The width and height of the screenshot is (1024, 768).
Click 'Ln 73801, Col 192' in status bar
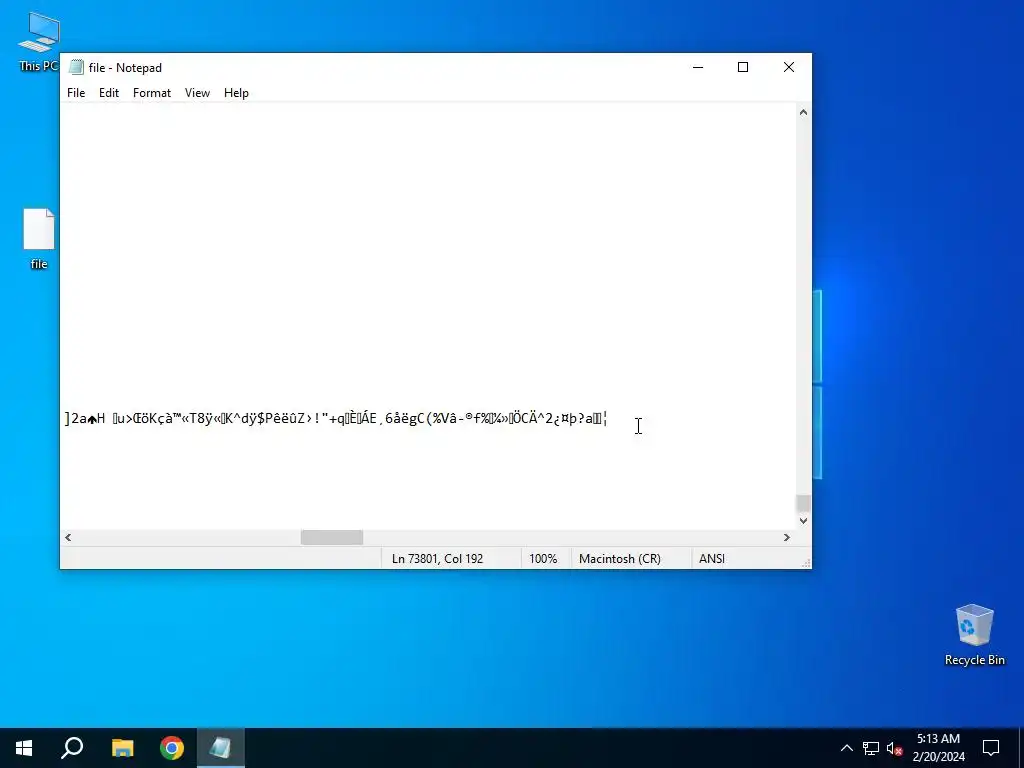(438, 559)
